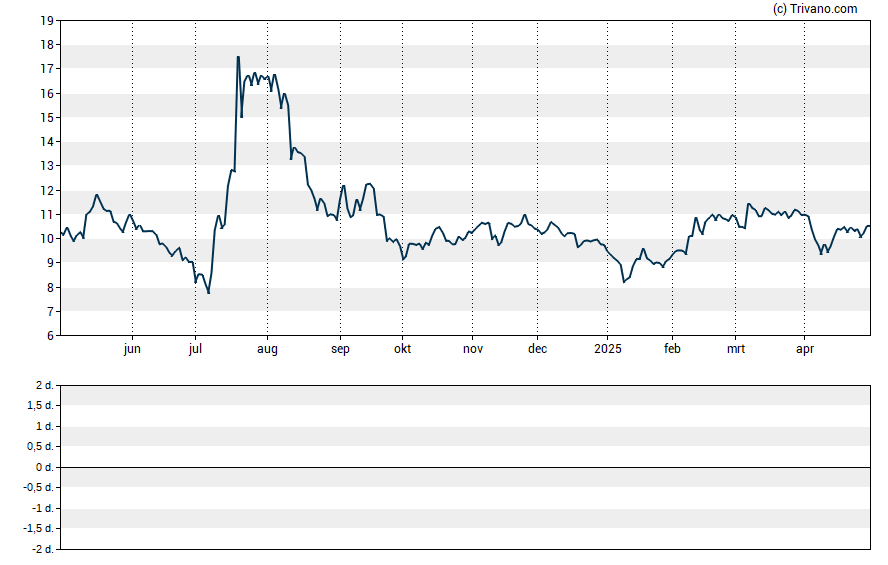
Task: Click the '15' price axis label
Action: coord(47,118)
